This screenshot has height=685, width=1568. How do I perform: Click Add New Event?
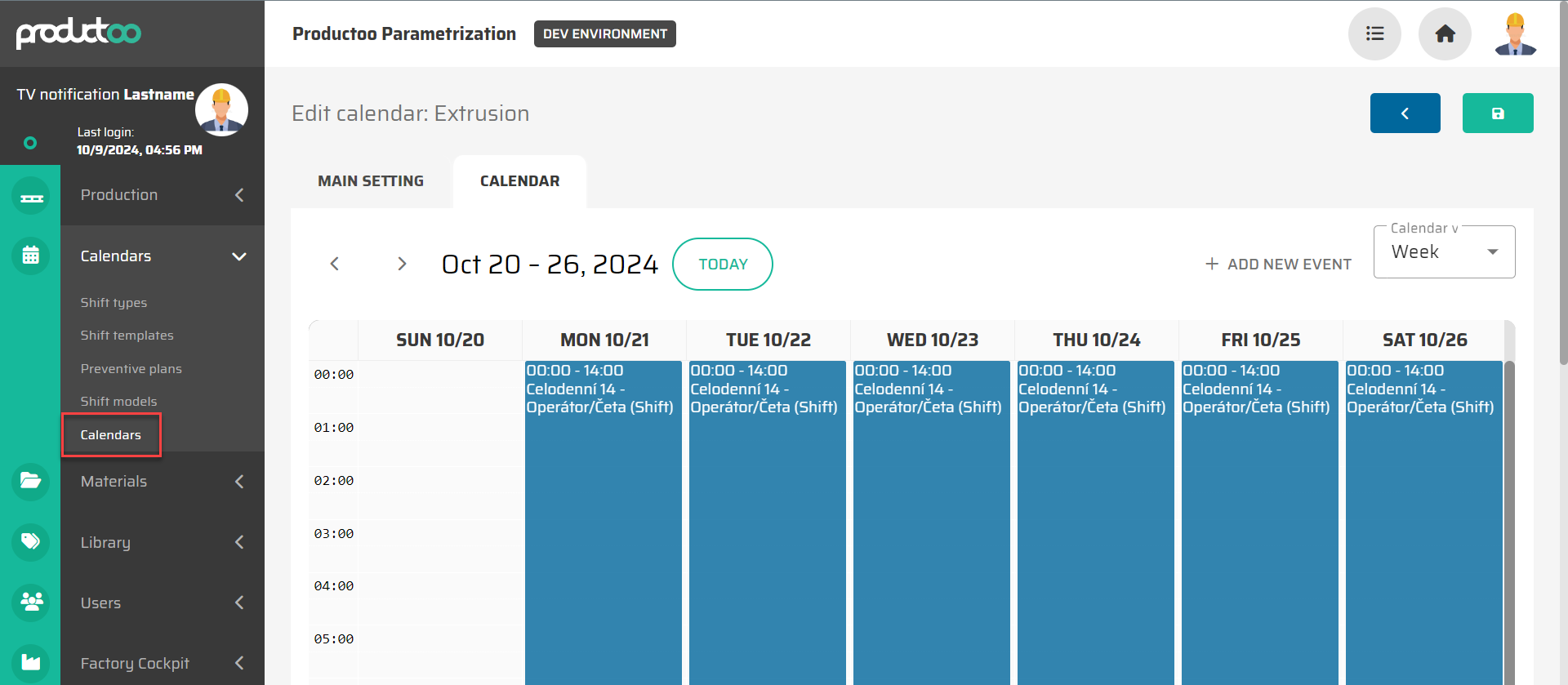(1278, 265)
